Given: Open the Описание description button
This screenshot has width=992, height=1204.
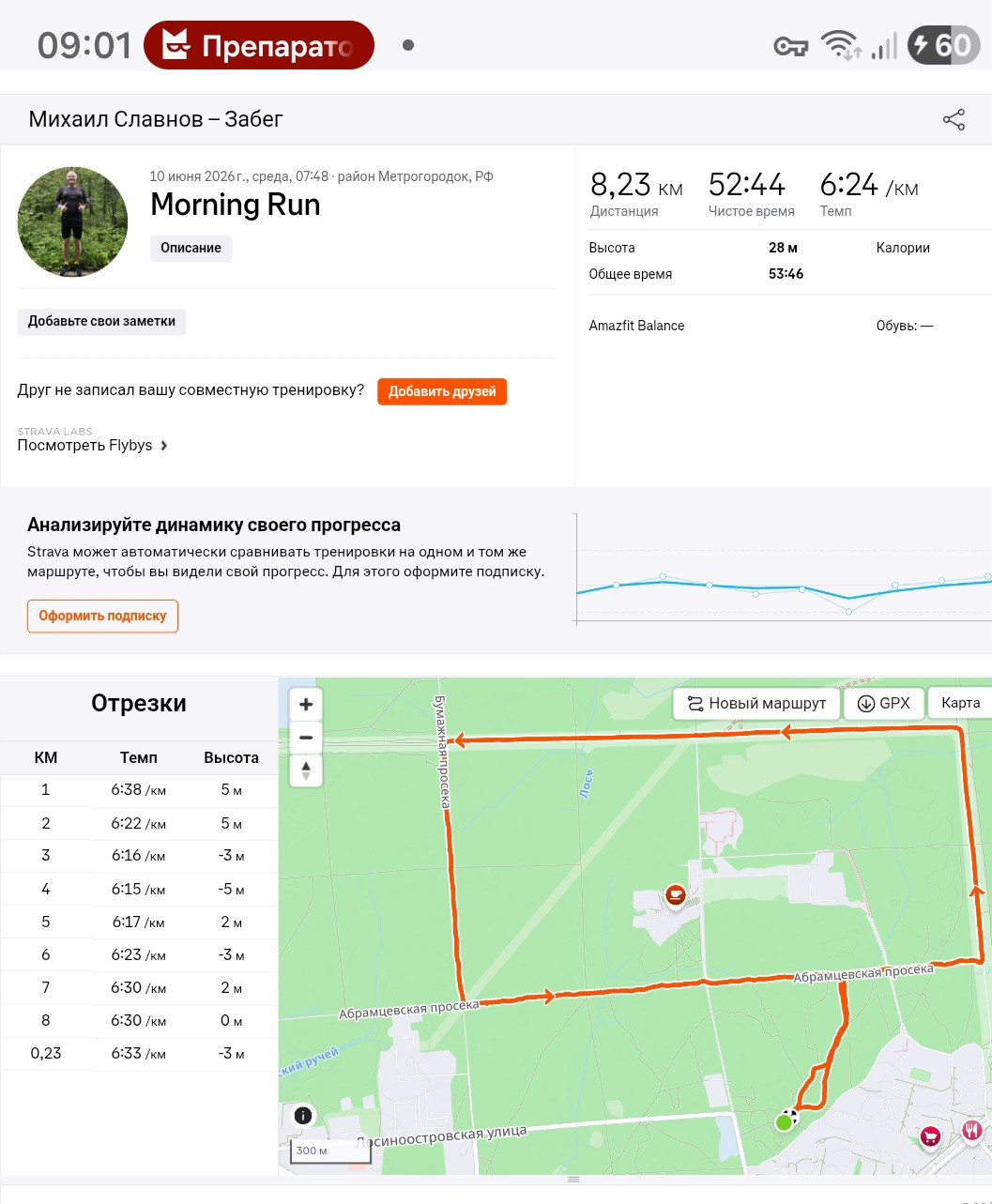Looking at the screenshot, I should pyautogui.click(x=191, y=248).
